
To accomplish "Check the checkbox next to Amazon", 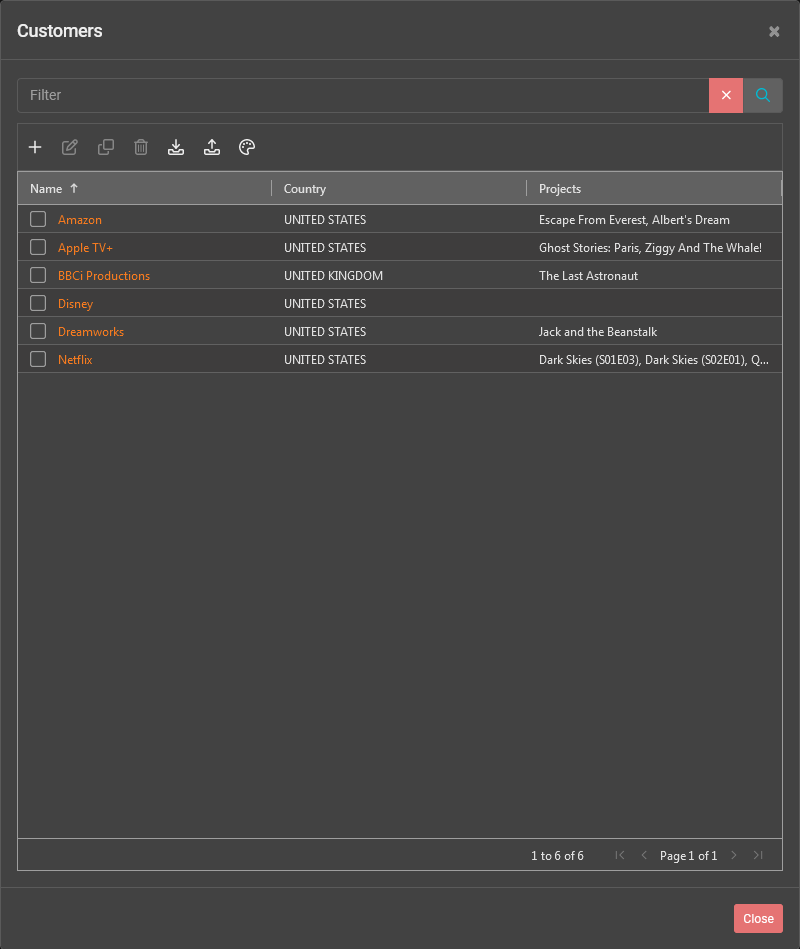I will click(x=37, y=219).
